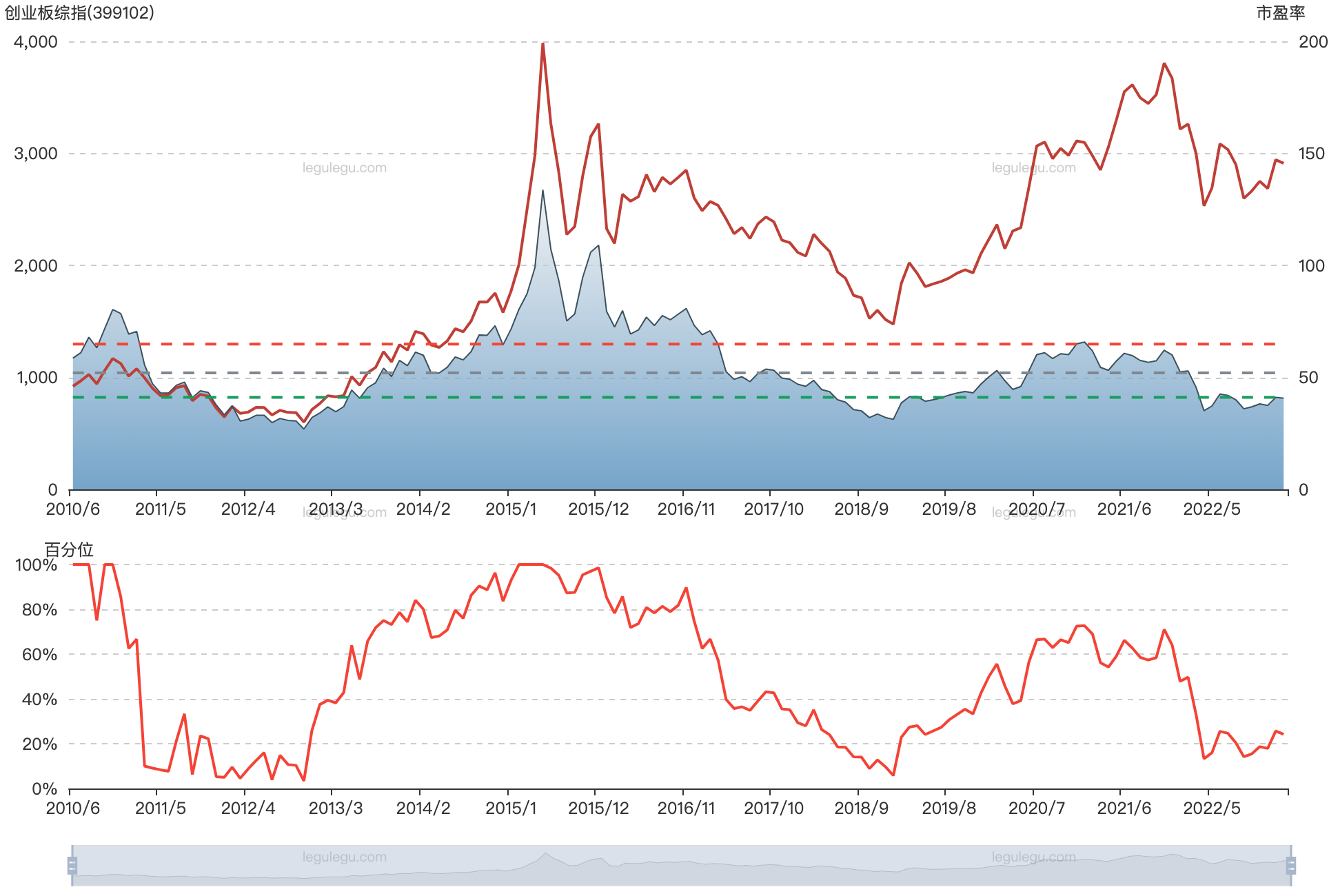Click the 百分位 chart label
The width and height of the screenshot is (1329, 896).
(x=69, y=549)
